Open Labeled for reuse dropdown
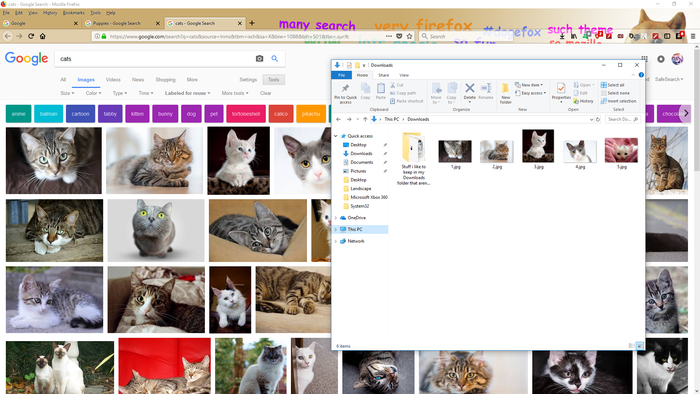This screenshot has height=394, width=700. pyautogui.click(x=187, y=93)
